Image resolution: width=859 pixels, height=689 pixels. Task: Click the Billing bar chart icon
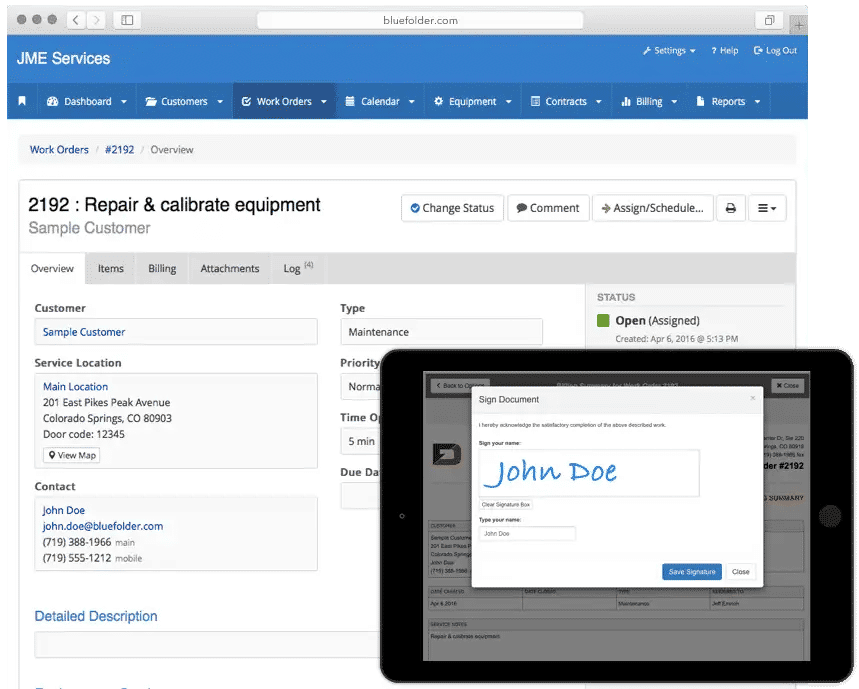(626, 101)
